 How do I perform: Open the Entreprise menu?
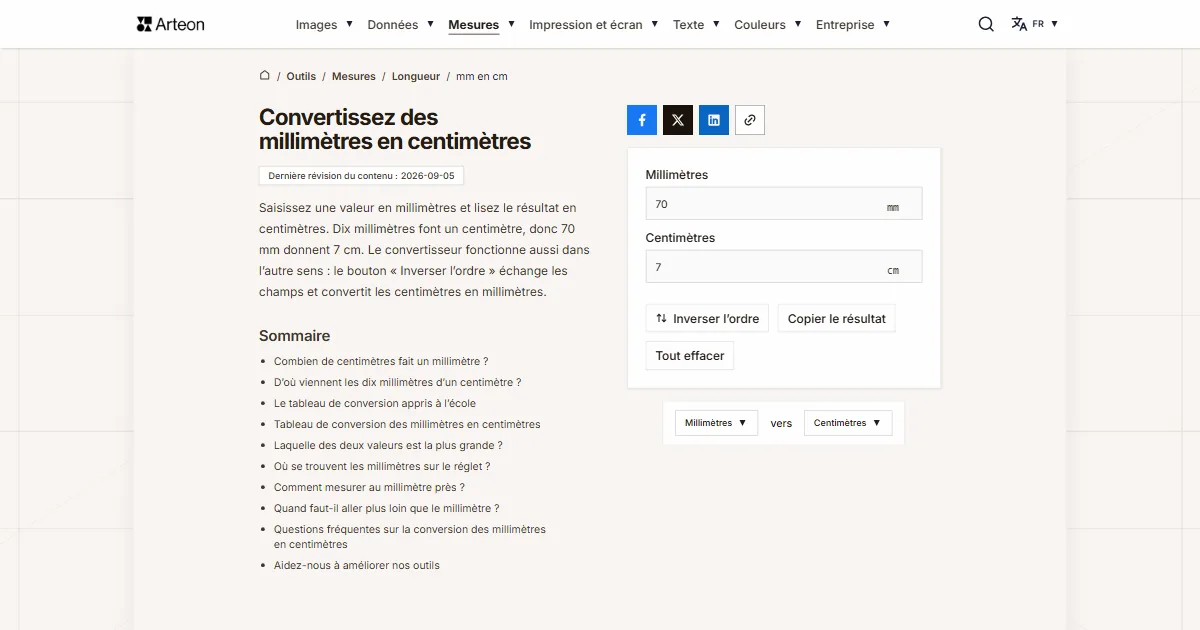coord(853,24)
